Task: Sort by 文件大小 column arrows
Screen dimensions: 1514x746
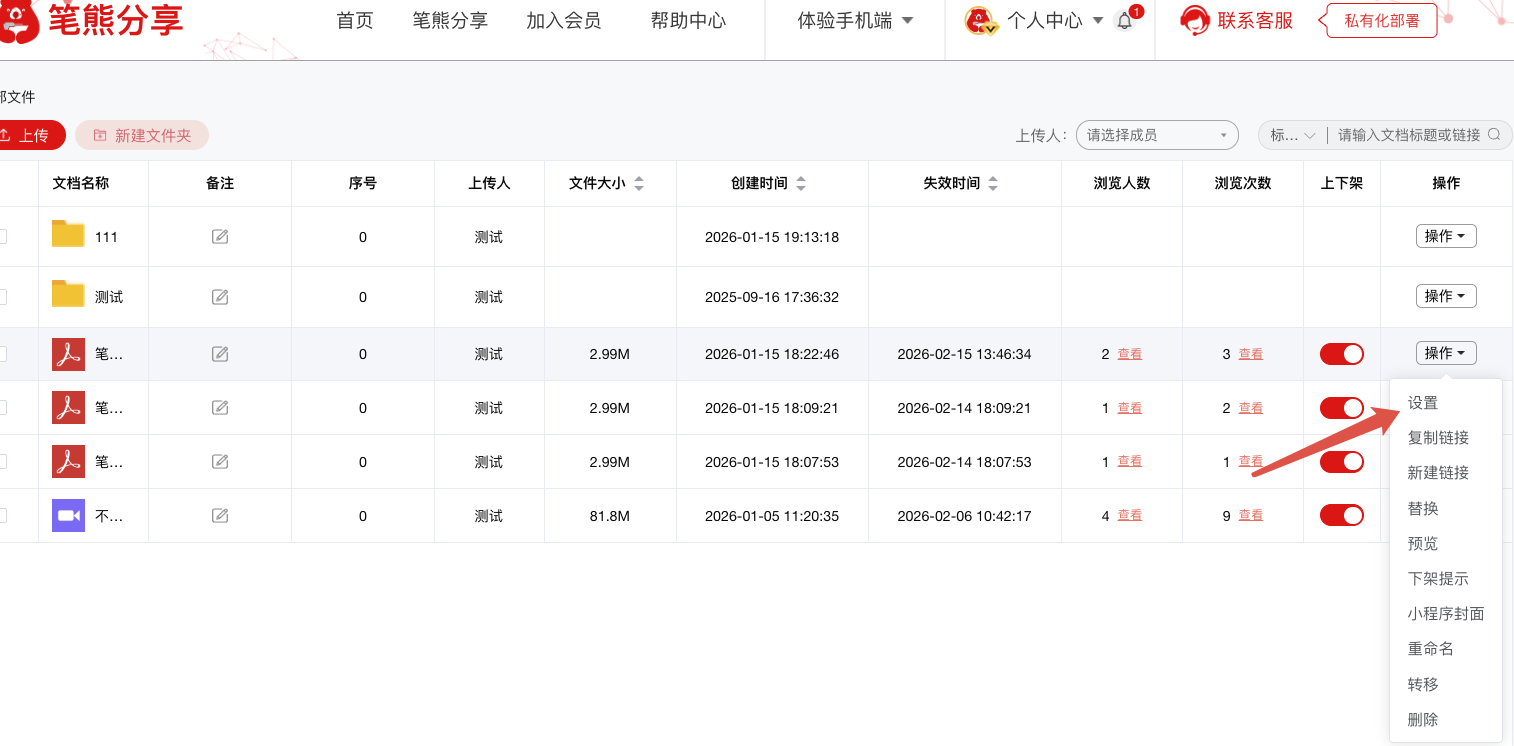Action: [x=639, y=184]
